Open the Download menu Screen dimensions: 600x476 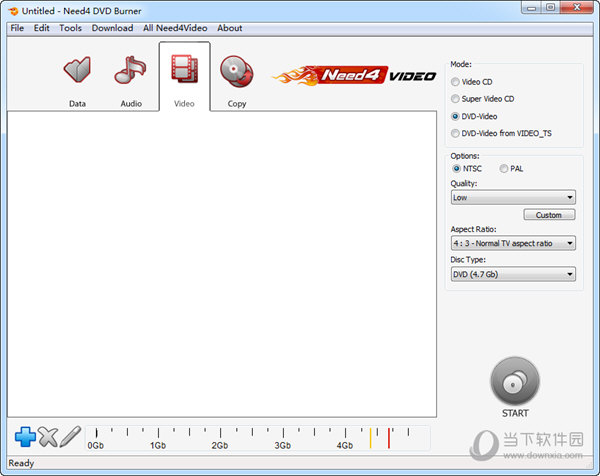tap(112, 28)
